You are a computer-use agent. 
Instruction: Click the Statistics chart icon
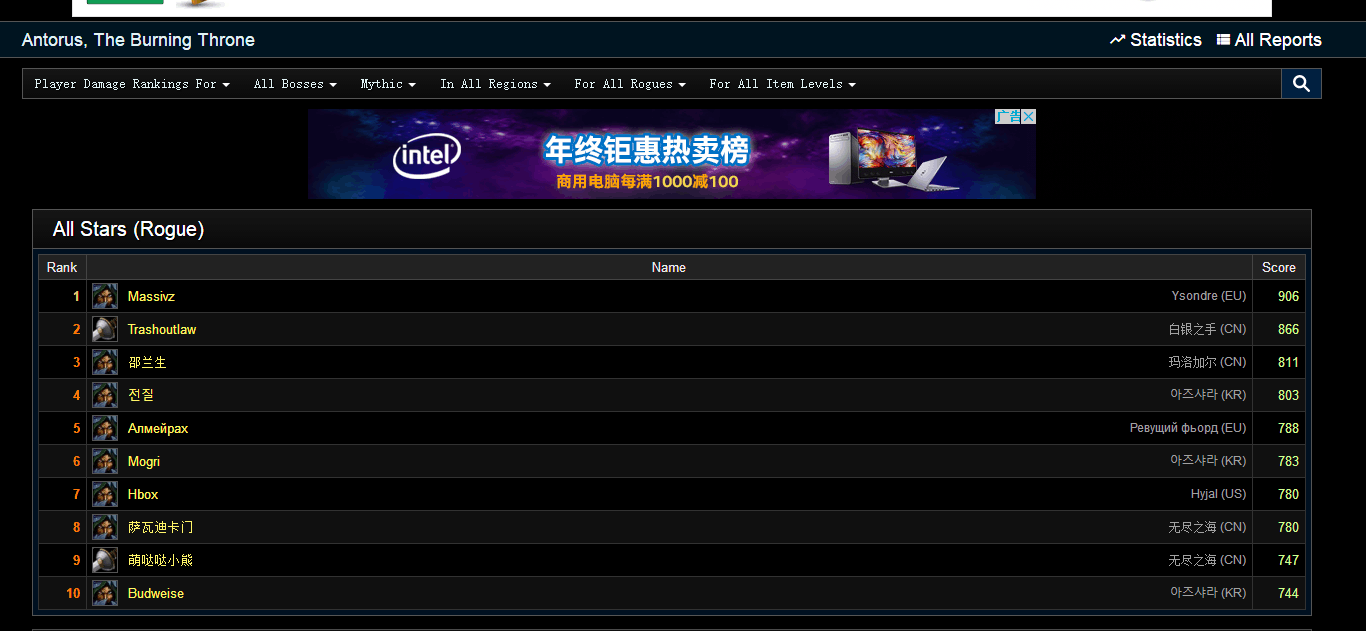click(1118, 40)
